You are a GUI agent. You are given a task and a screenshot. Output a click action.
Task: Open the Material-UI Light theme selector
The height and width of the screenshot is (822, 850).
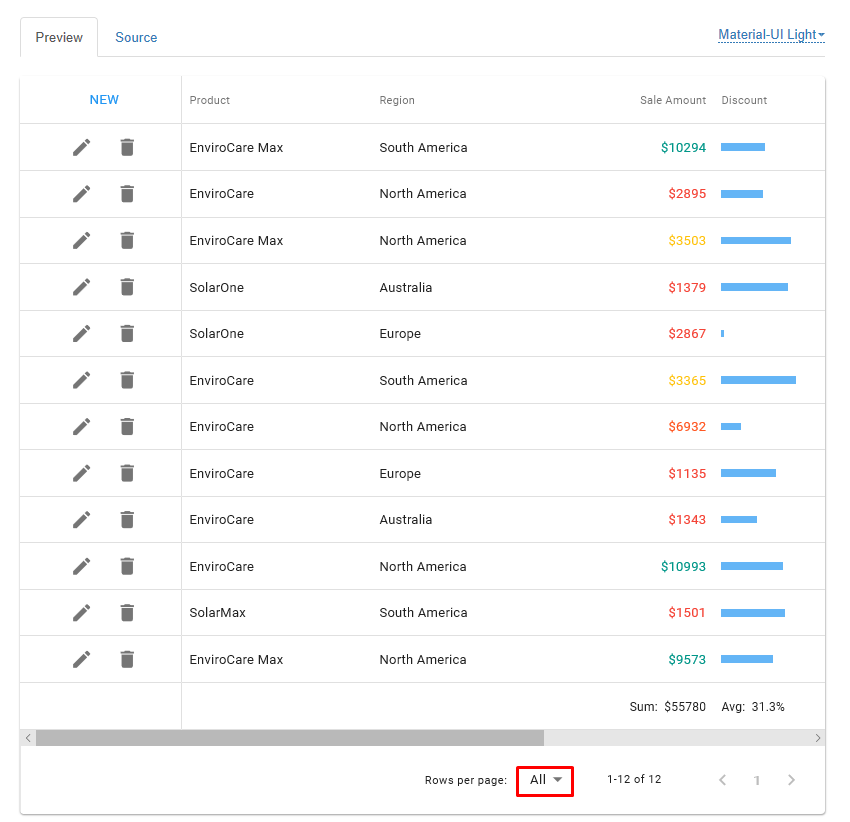tap(770, 34)
